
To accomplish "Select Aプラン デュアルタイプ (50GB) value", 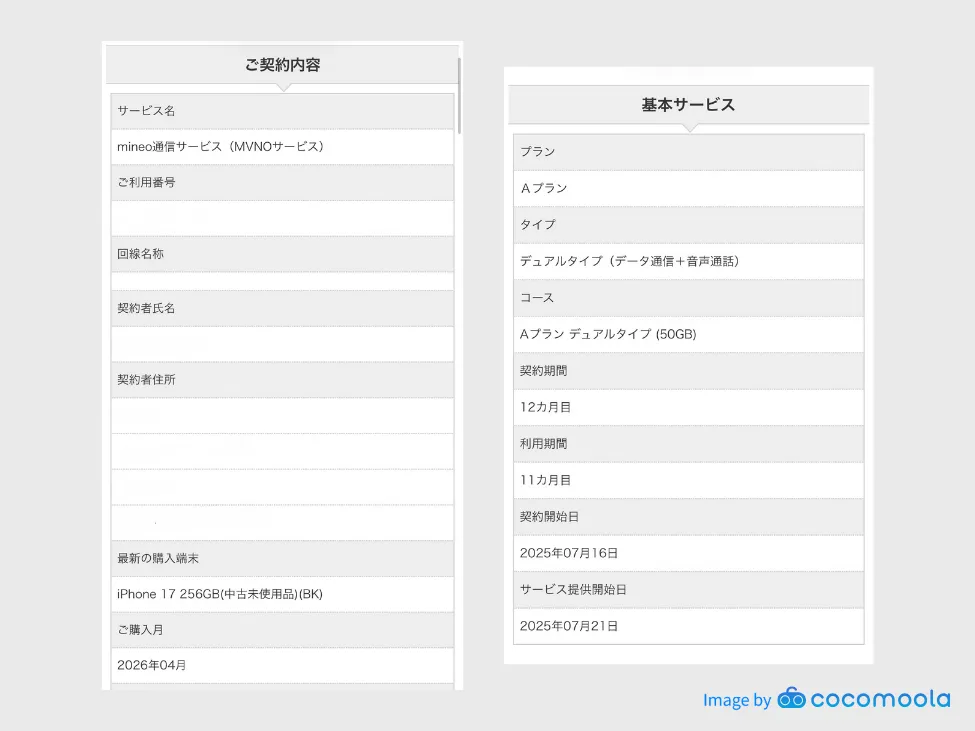I will 608,334.
